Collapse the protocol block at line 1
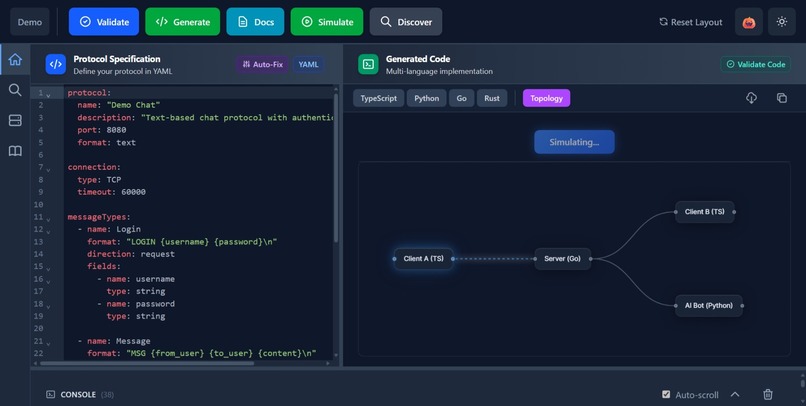 [x=48, y=95]
